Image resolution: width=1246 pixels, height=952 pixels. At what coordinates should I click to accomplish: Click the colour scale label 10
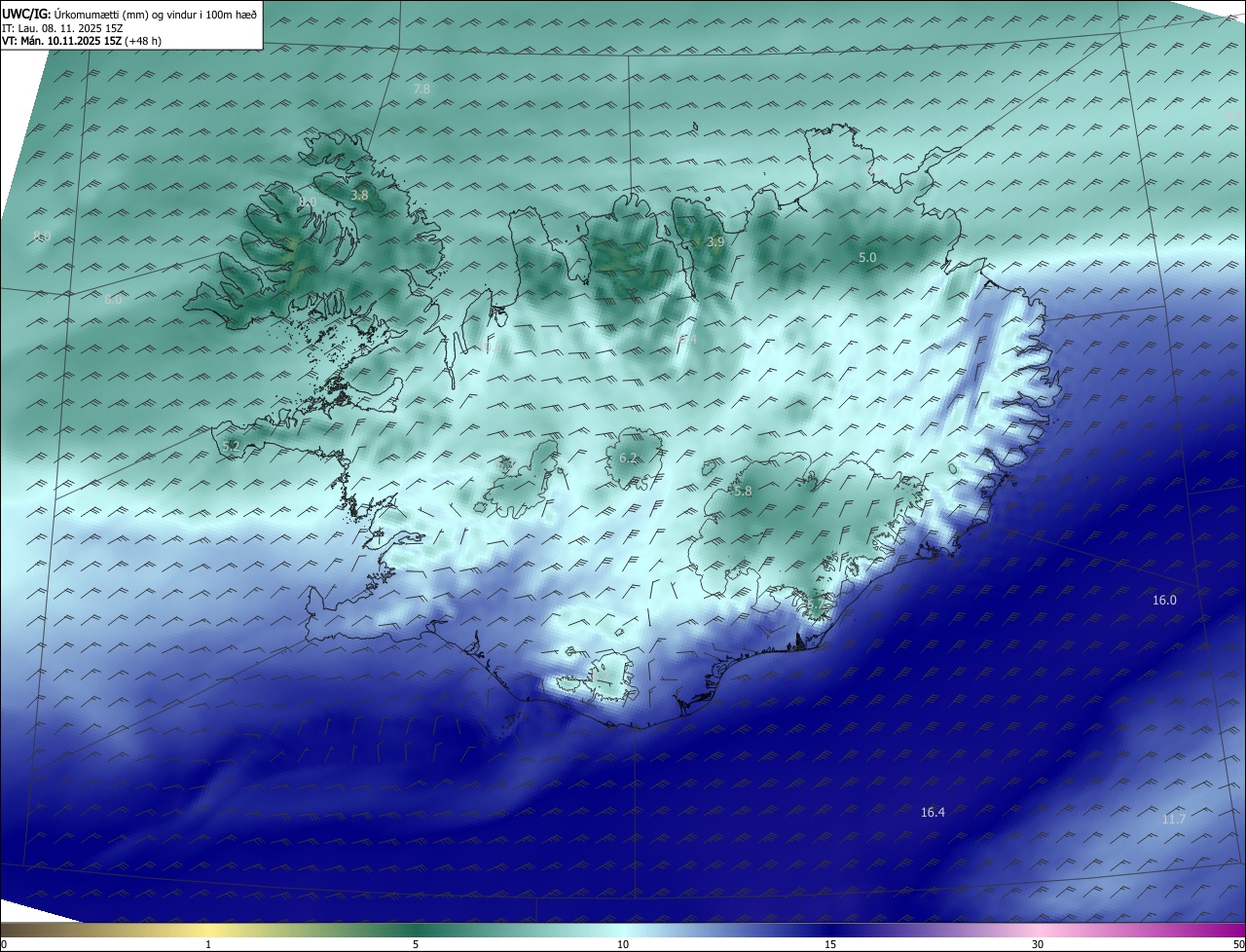(x=623, y=944)
